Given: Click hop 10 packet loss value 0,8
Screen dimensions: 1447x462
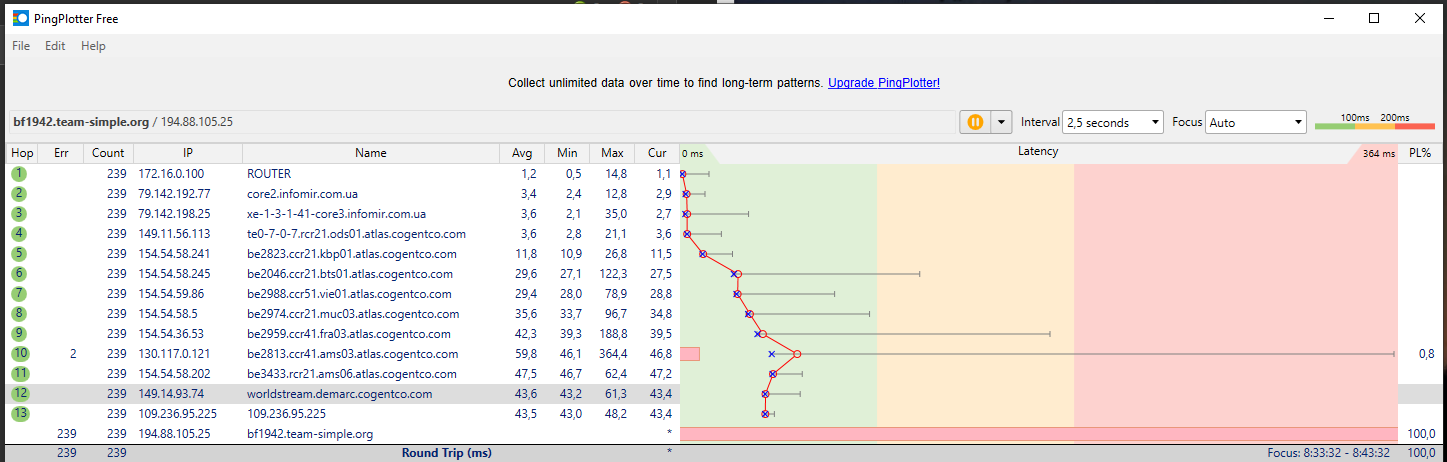Looking at the screenshot, I should (x=1426, y=354).
